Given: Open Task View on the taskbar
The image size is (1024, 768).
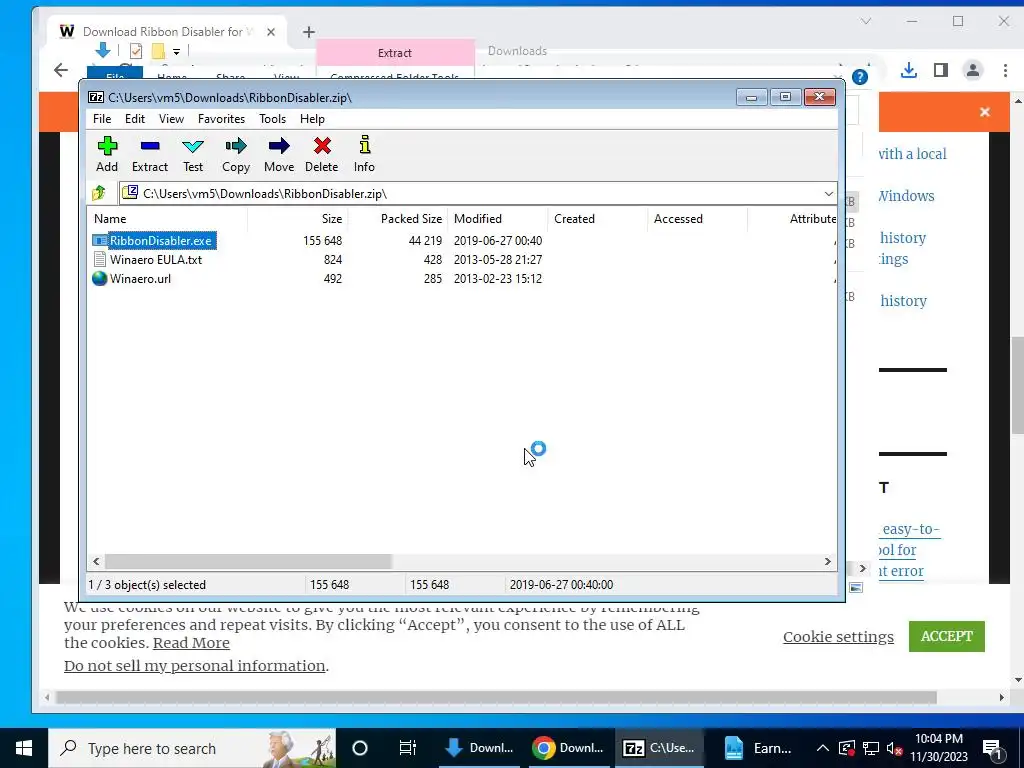Looking at the screenshot, I should coord(408,748).
